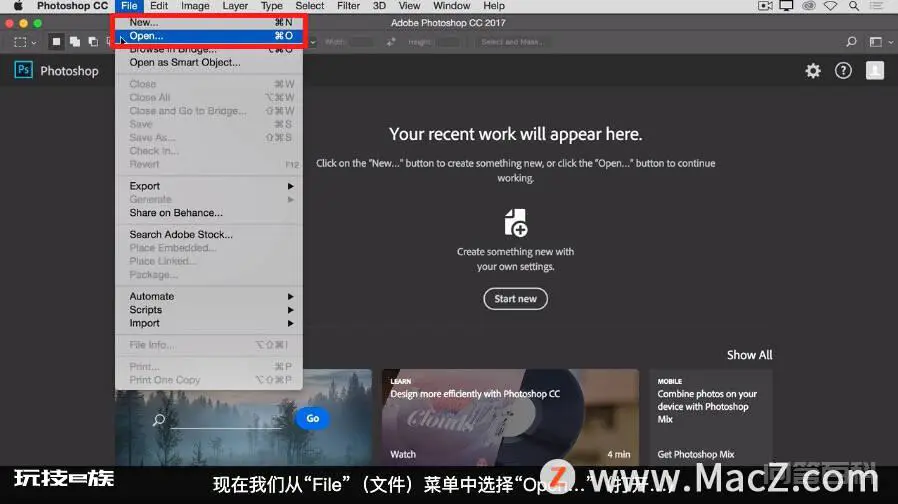The height and width of the screenshot is (504, 898).
Task: Open the Type menu
Action: click(271, 6)
